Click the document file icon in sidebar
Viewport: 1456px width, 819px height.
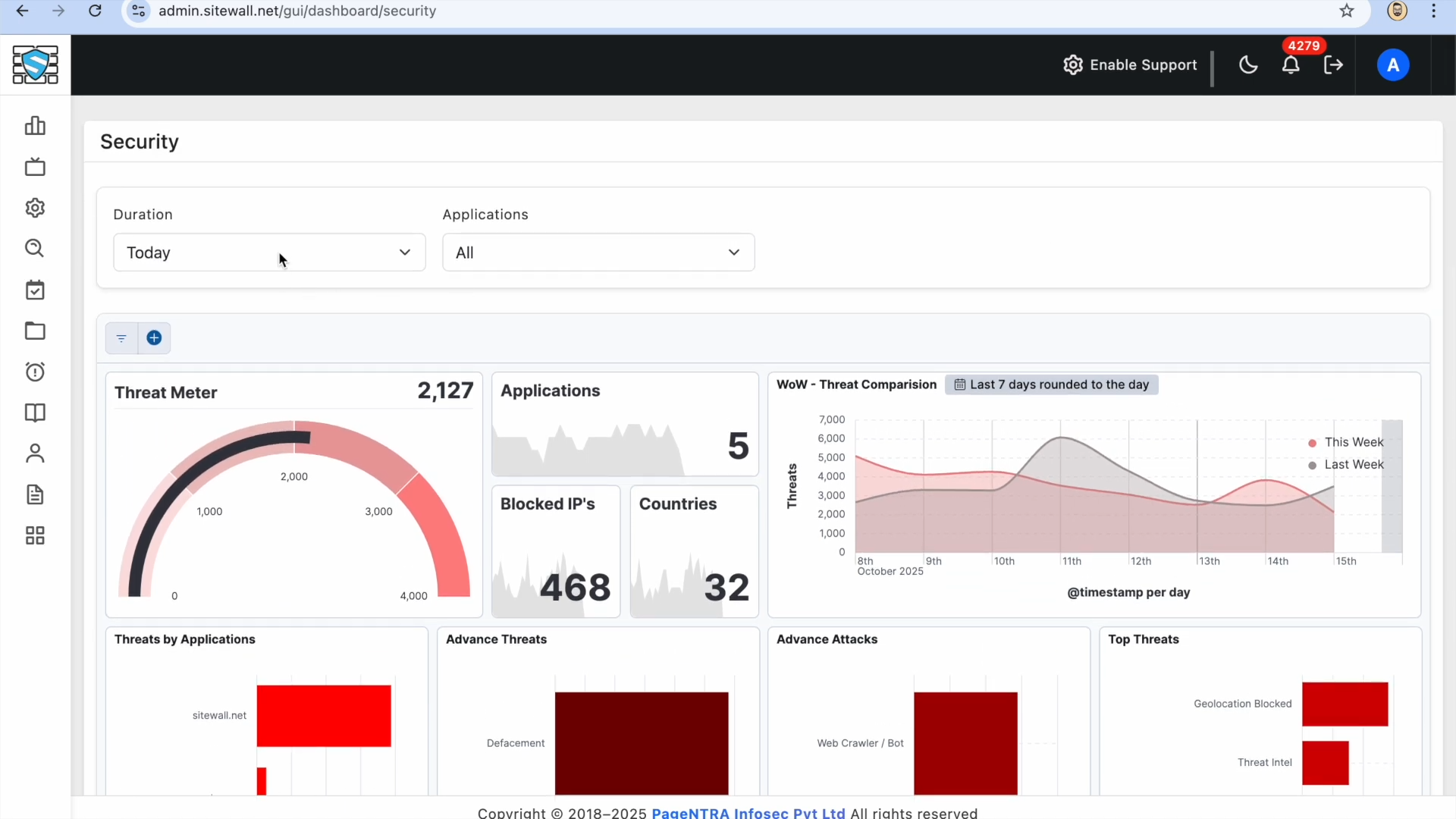pyautogui.click(x=35, y=494)
